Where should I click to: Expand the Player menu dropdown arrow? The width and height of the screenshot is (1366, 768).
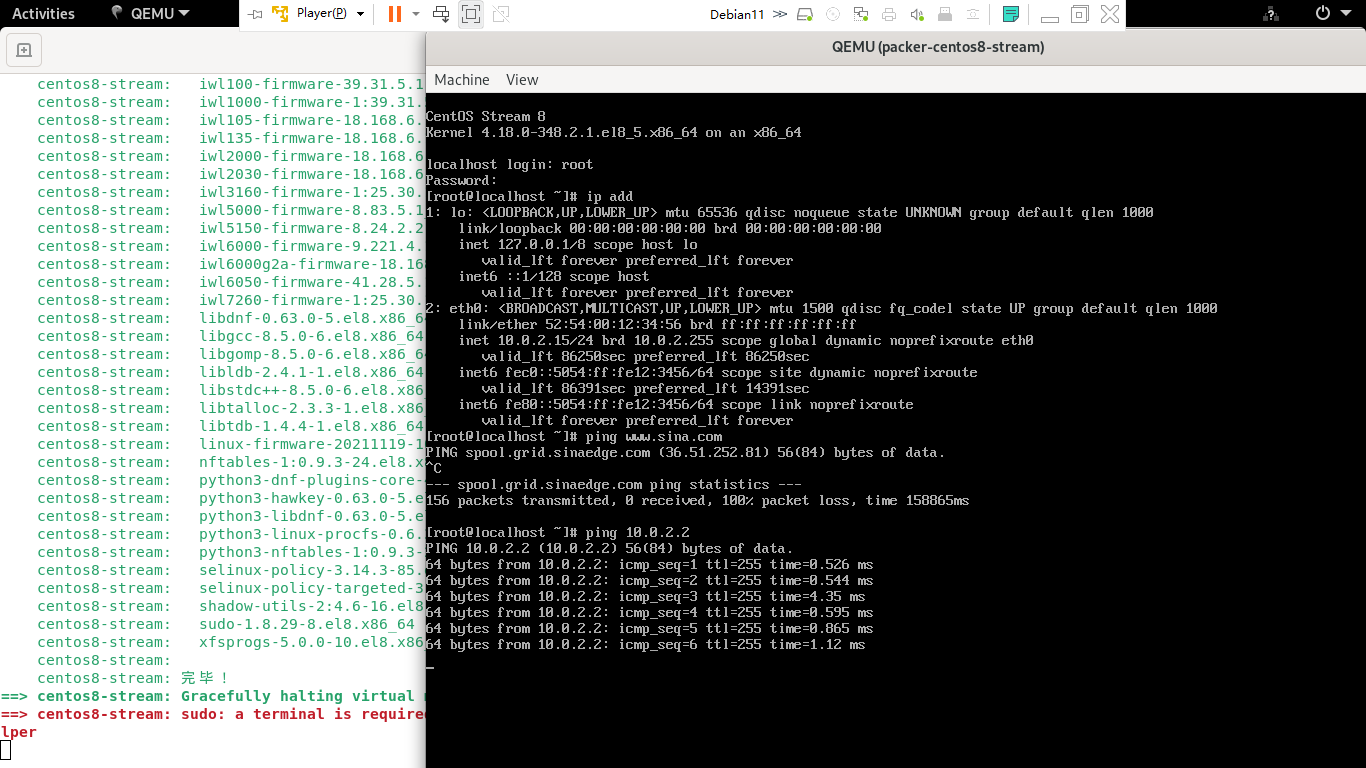[360, 14]
